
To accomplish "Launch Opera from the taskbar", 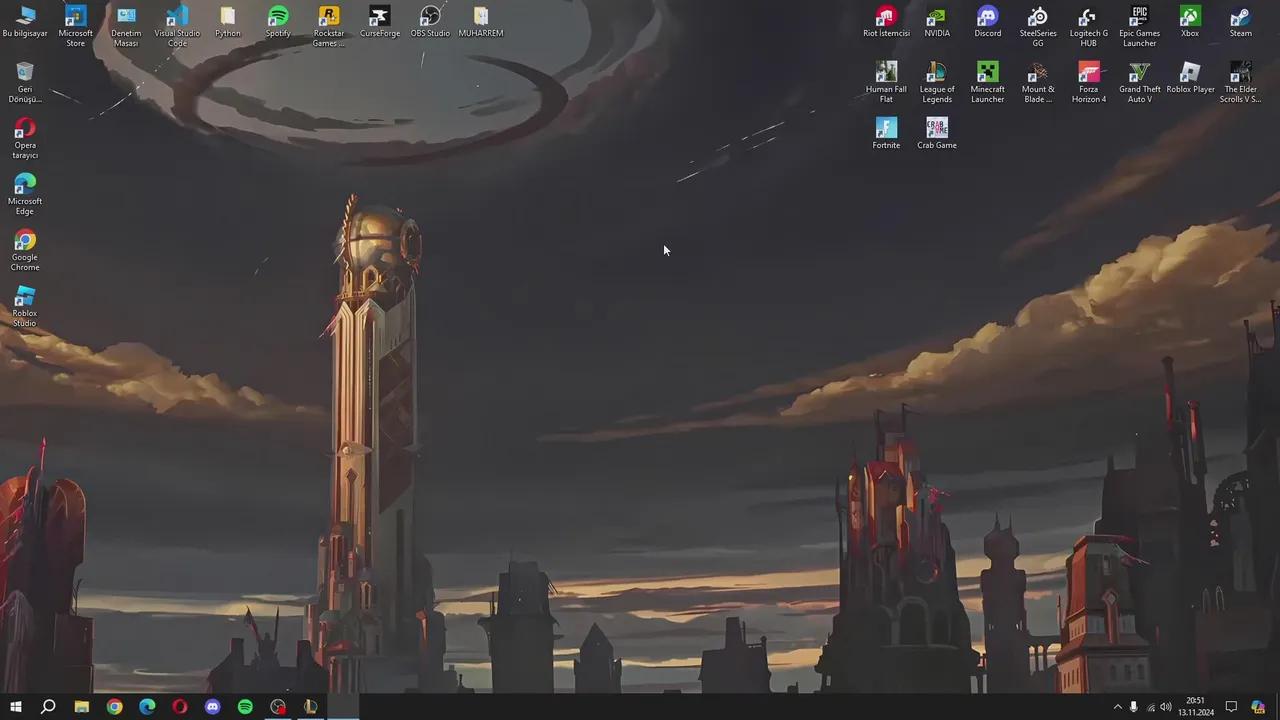I will pyautogui.click(x=180, y=707).
